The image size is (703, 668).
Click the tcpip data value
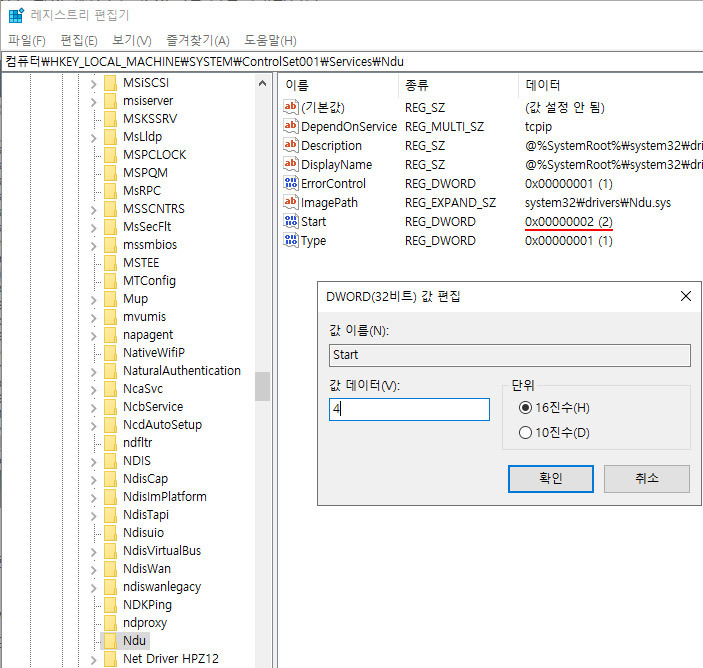(538, 127)
